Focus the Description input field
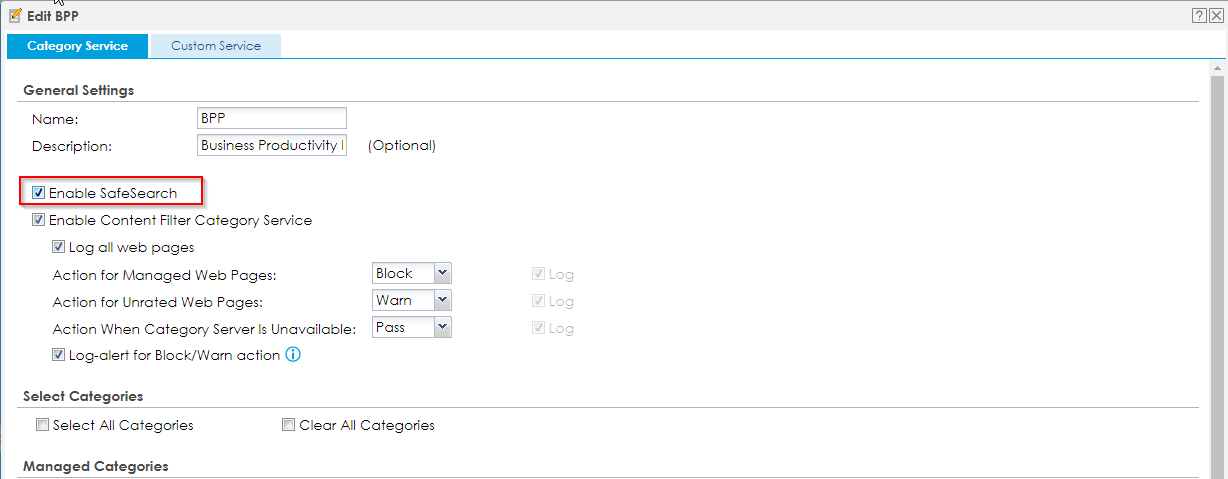This screenshot has width=1228, height=479. 272,145
